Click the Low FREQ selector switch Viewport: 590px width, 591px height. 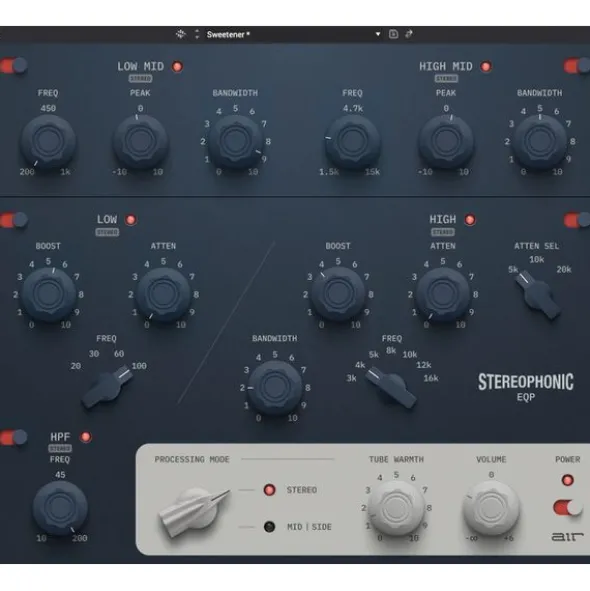coord(107,386)
